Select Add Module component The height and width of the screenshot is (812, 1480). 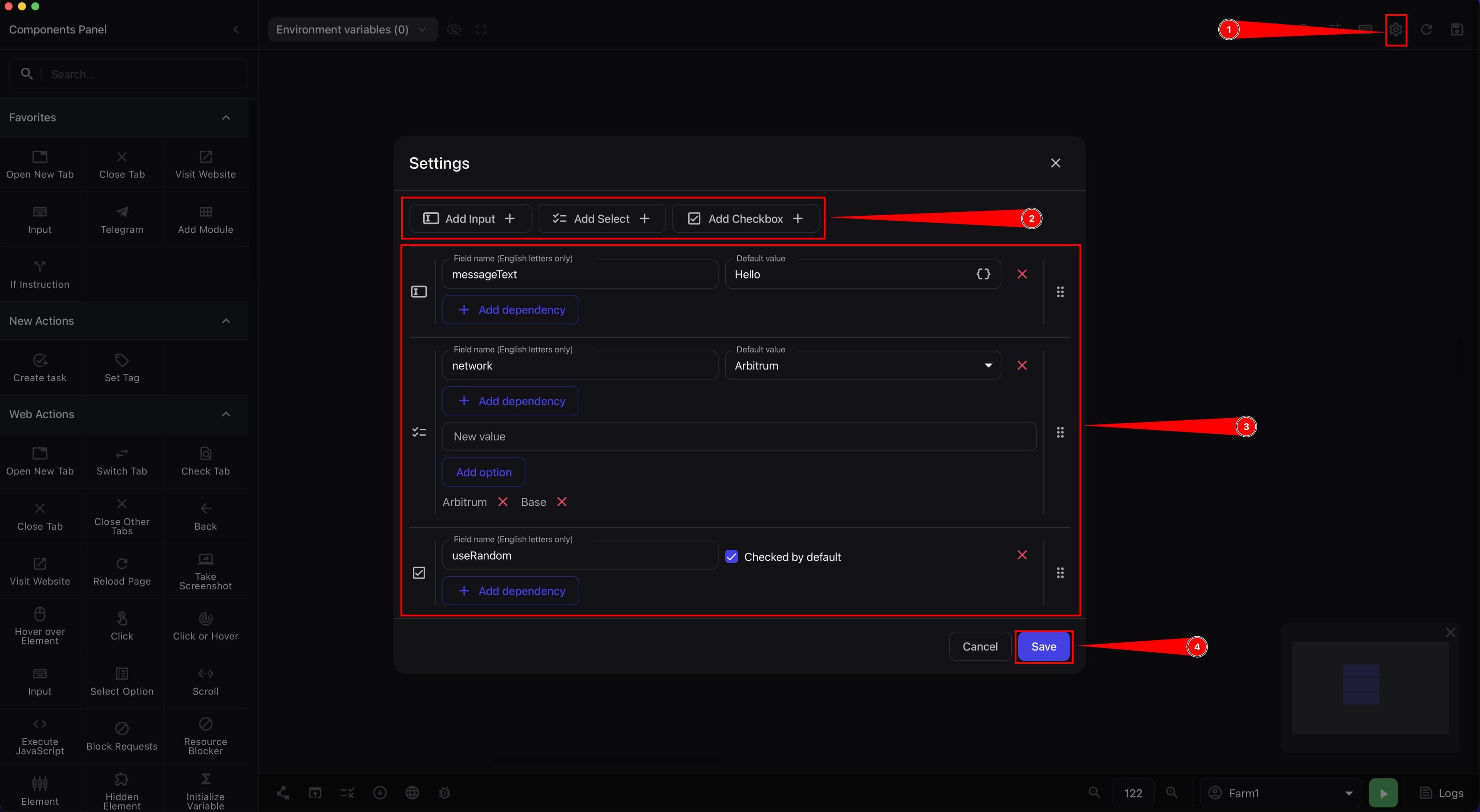pos(205,220)
